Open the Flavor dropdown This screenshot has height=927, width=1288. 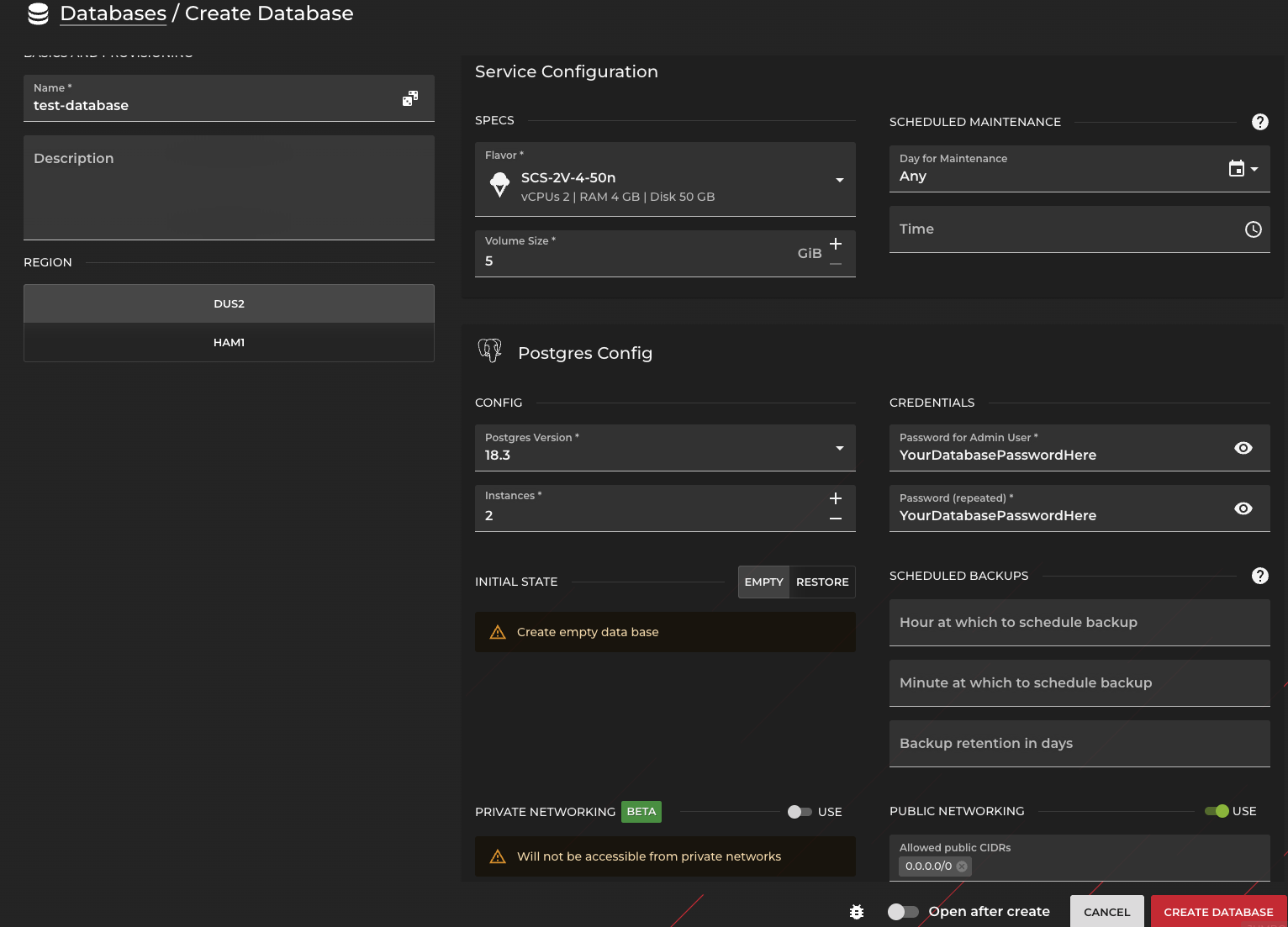pyautogui.click(x=838, y=179)
